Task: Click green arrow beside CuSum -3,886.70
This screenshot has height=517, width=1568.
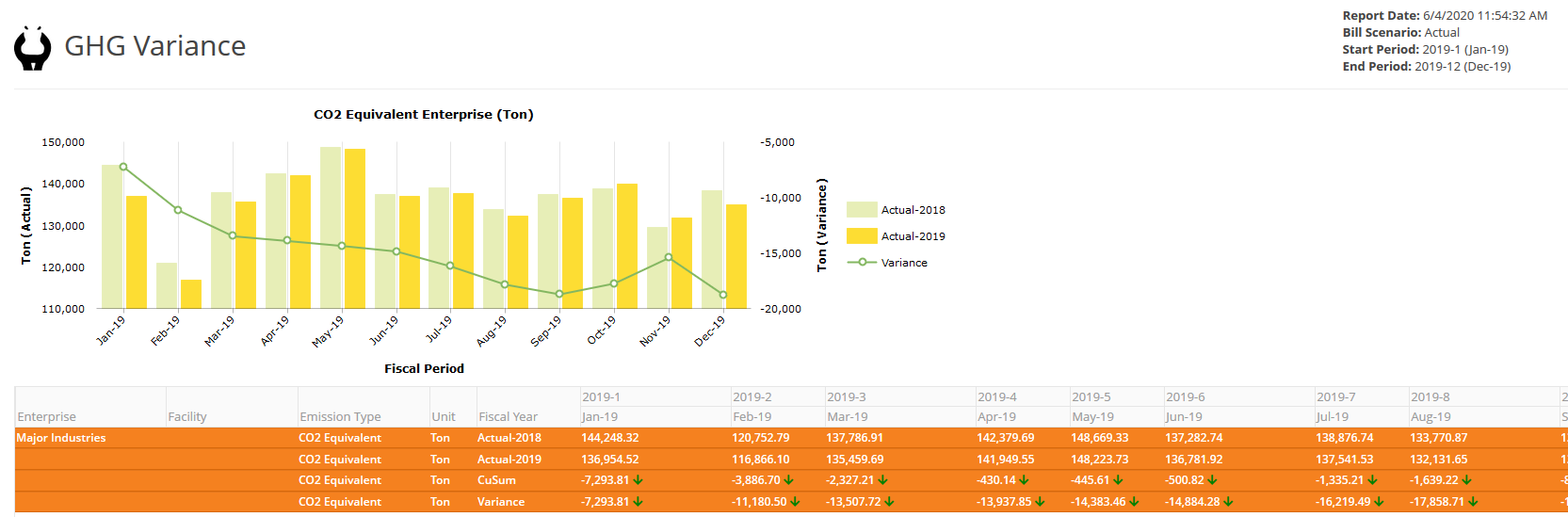Action: (x=789, y=480)
